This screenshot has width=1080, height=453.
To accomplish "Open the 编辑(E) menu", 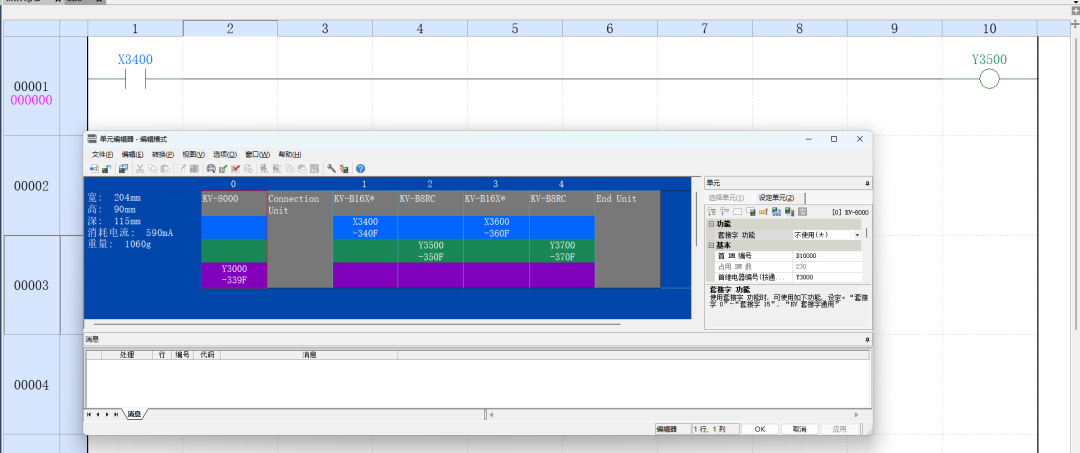I will 132,154.
